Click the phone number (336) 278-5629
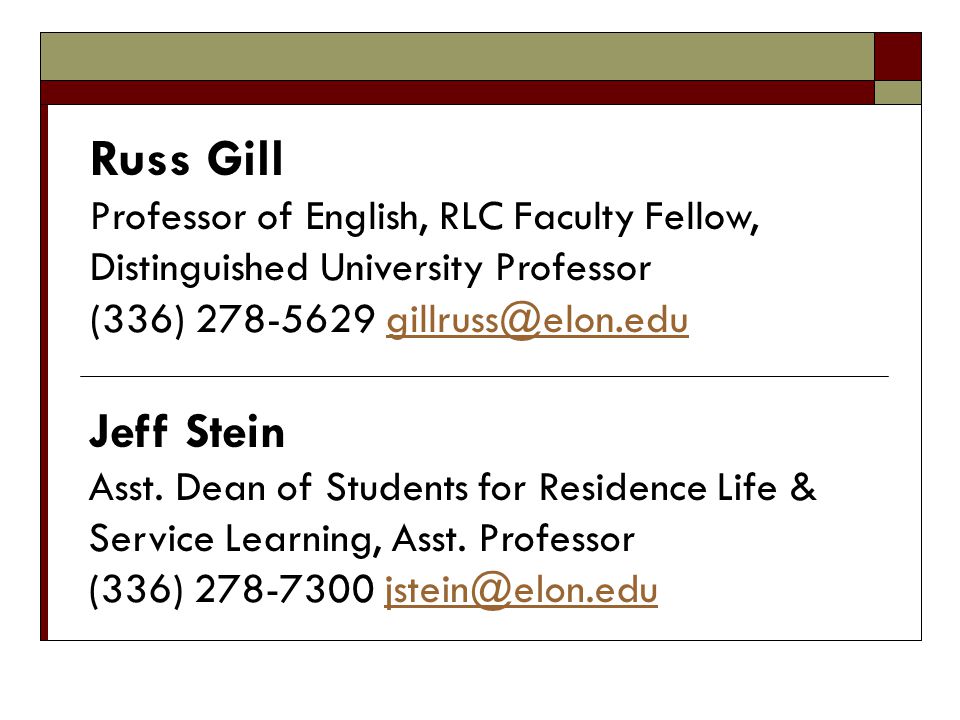Screen dimensions: 960x720 232,320
